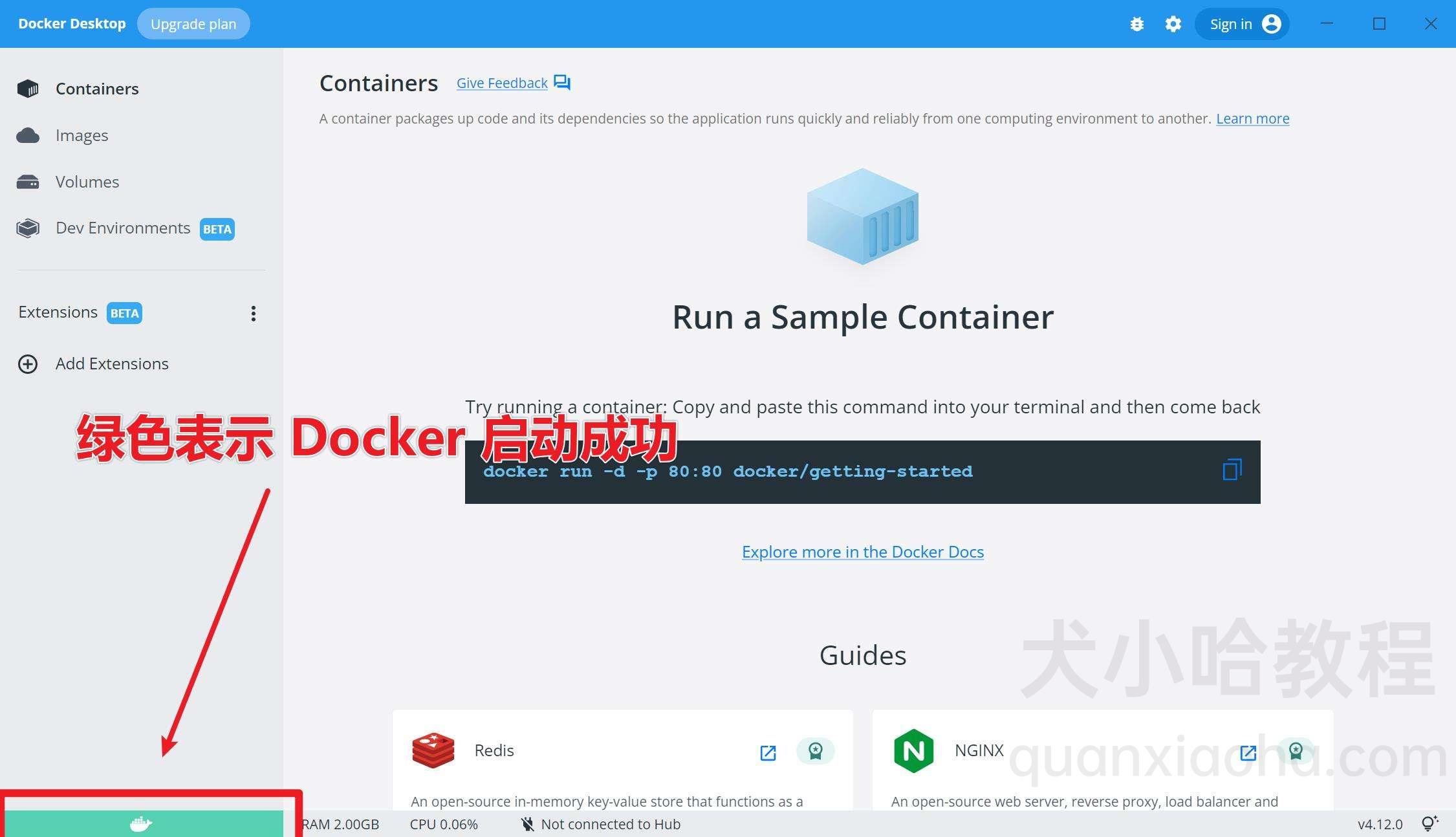Click the Volumes sidebar icon

[28, 181]
